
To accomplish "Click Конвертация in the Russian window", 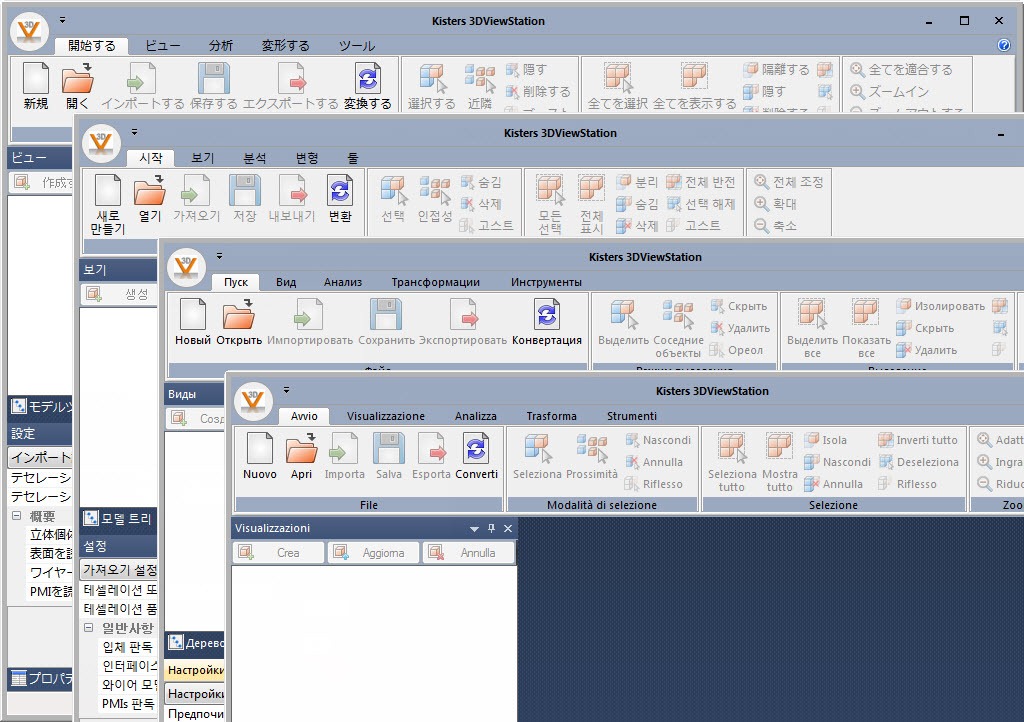I will click(547, 322).
